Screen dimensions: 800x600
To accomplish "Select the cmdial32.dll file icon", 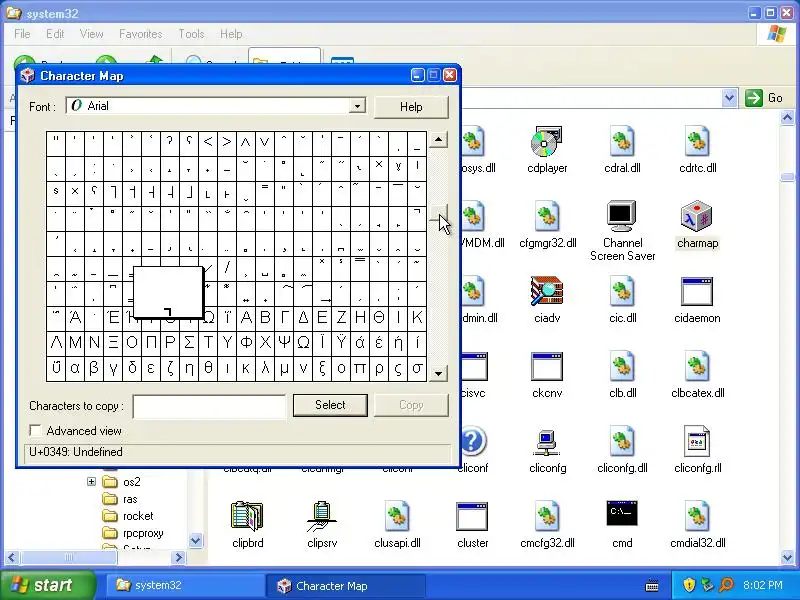I will coord(697,517).
